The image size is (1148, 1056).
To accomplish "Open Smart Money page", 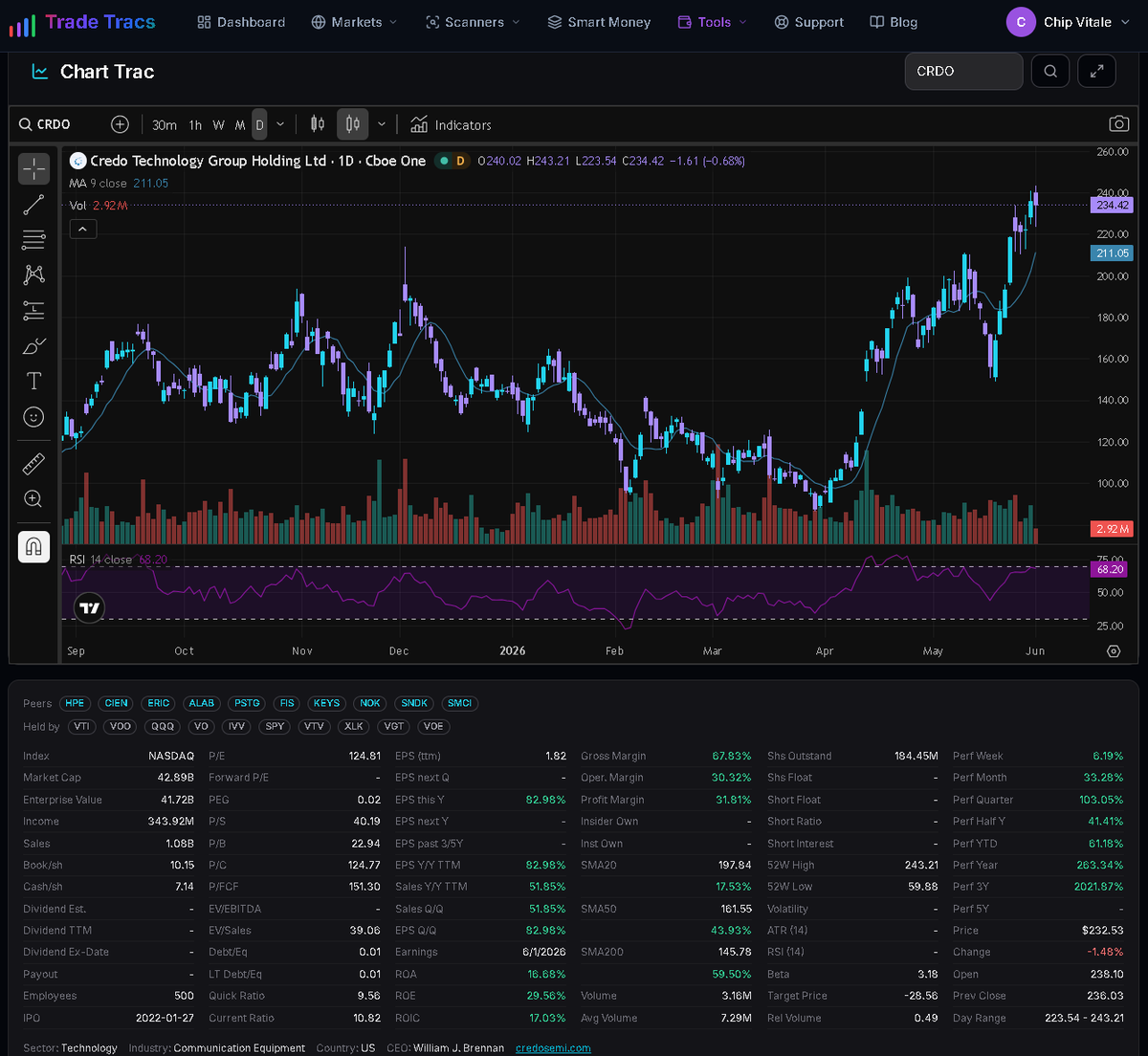I will coord(599,22).
